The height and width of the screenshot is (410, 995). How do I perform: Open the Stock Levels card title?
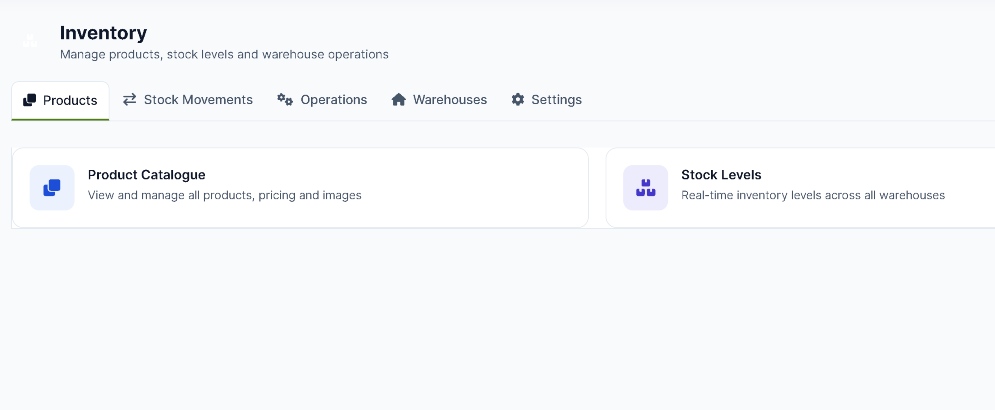click(x=721, y=175)
